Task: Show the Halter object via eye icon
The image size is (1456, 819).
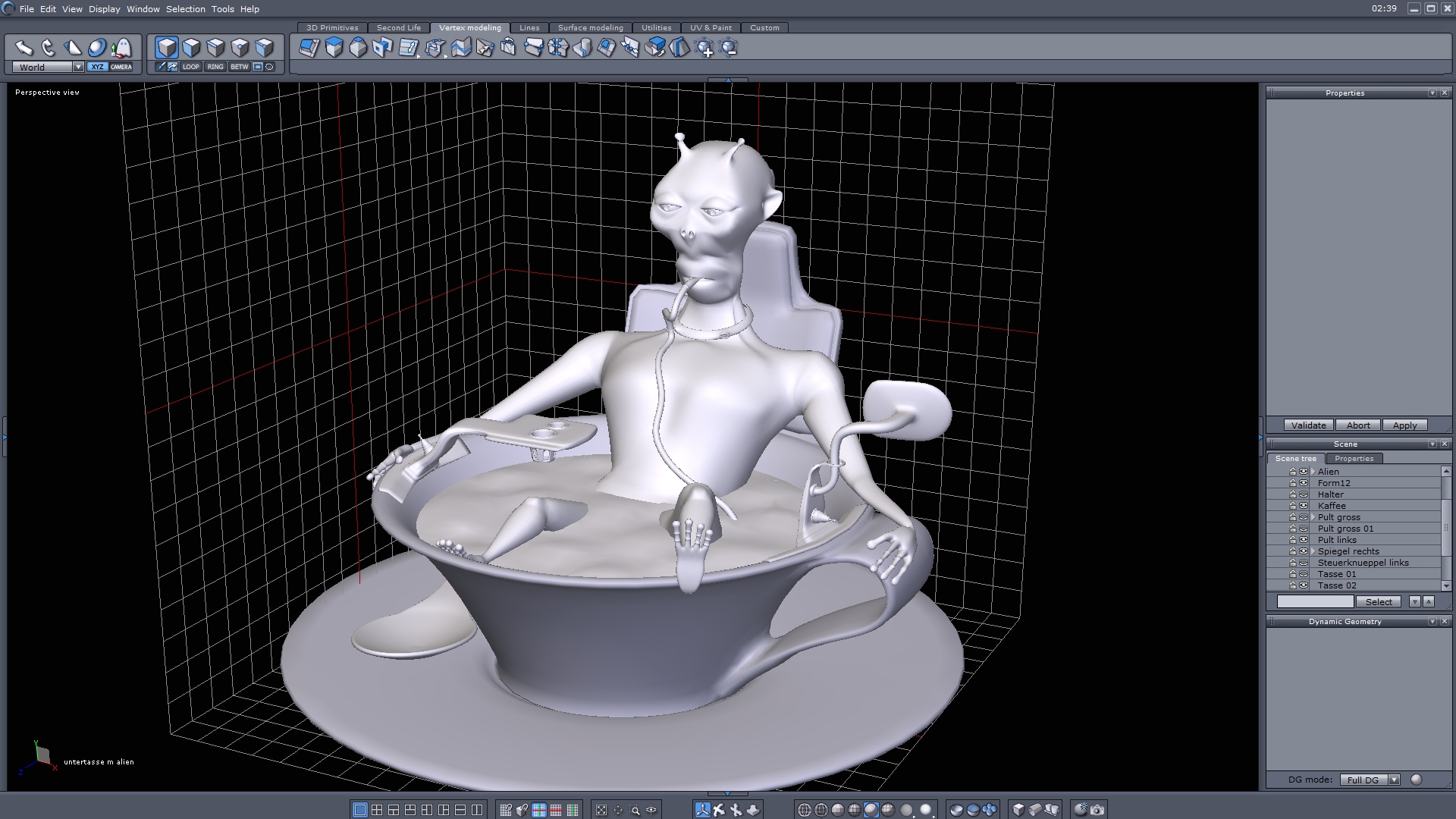Action: pos(1304,494)
